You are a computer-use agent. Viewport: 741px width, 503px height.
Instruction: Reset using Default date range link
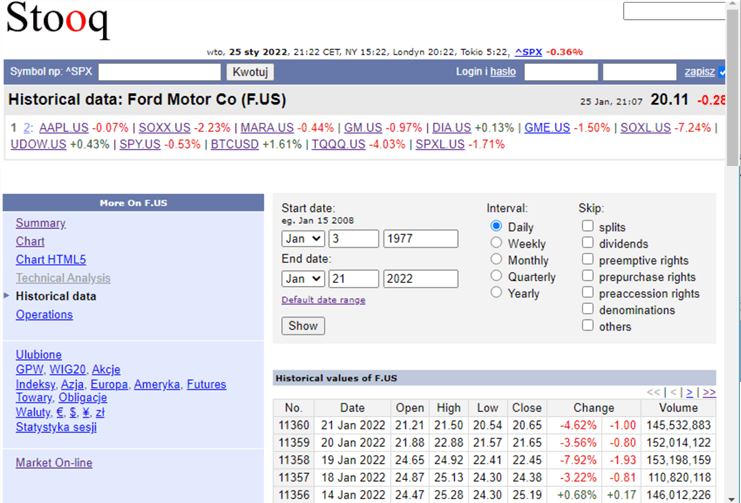click(x=323, y=300)
